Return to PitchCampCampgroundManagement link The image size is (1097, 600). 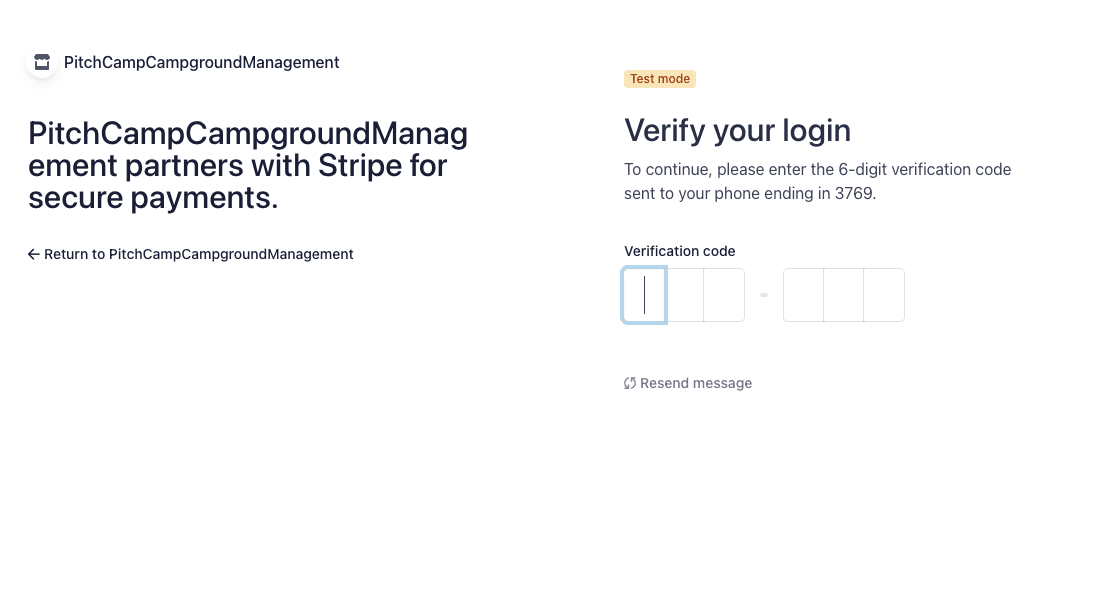(190, 255)
